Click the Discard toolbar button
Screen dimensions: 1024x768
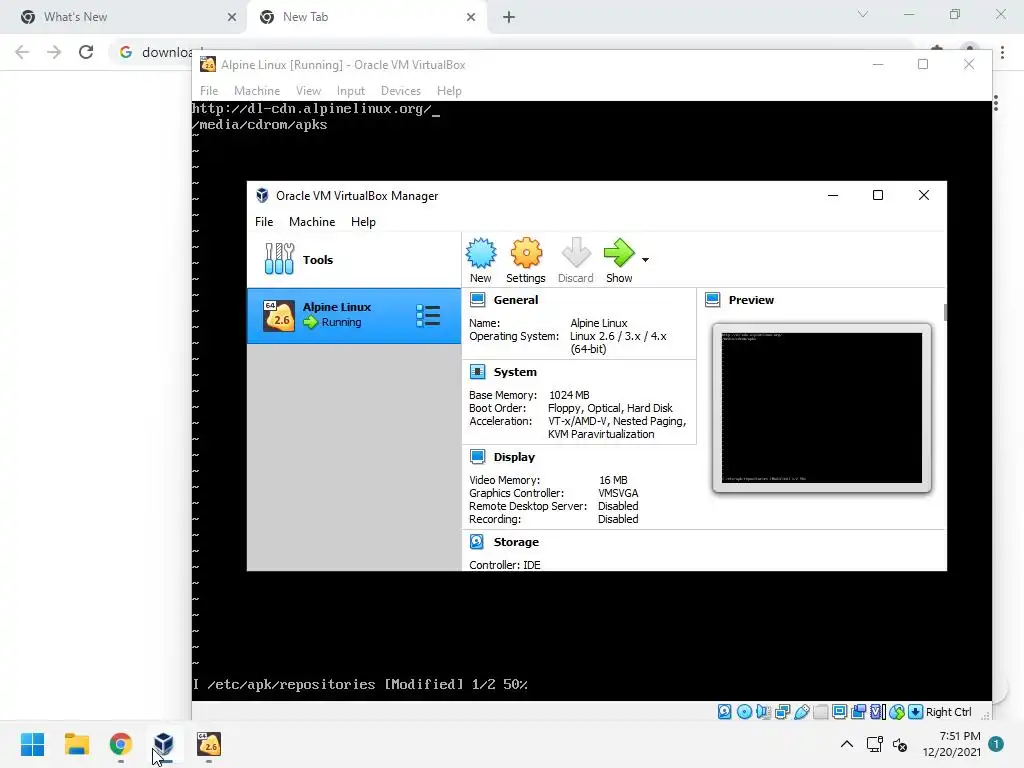click(575, 261)
